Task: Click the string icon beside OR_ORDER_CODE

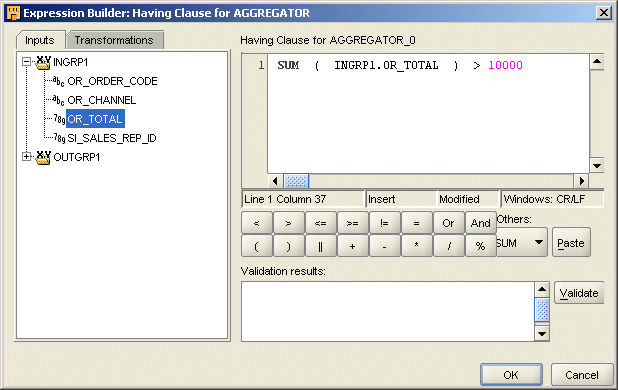Action: point(58,81)
